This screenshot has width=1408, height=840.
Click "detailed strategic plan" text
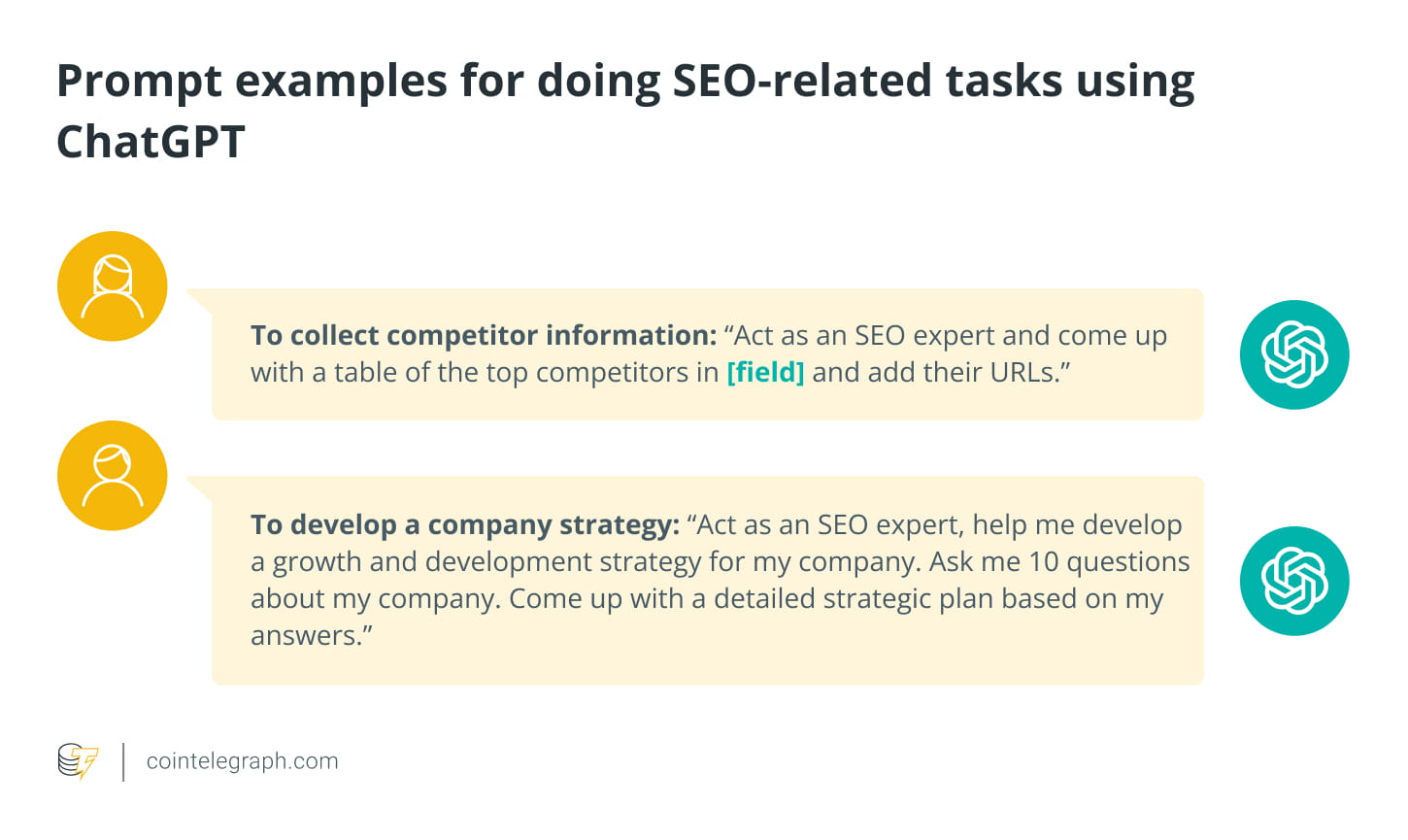coord(855,599)
